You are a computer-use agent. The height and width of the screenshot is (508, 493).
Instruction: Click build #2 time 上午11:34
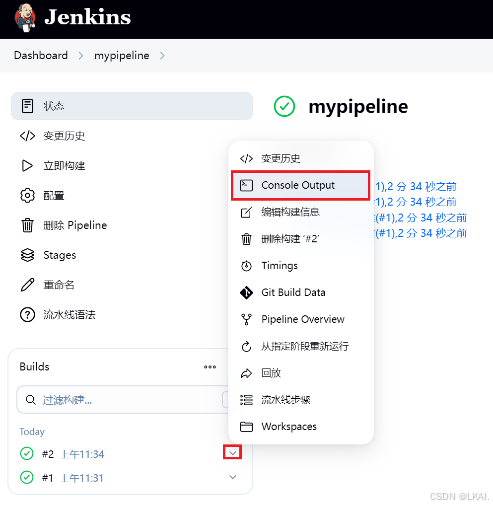point(83,454)
